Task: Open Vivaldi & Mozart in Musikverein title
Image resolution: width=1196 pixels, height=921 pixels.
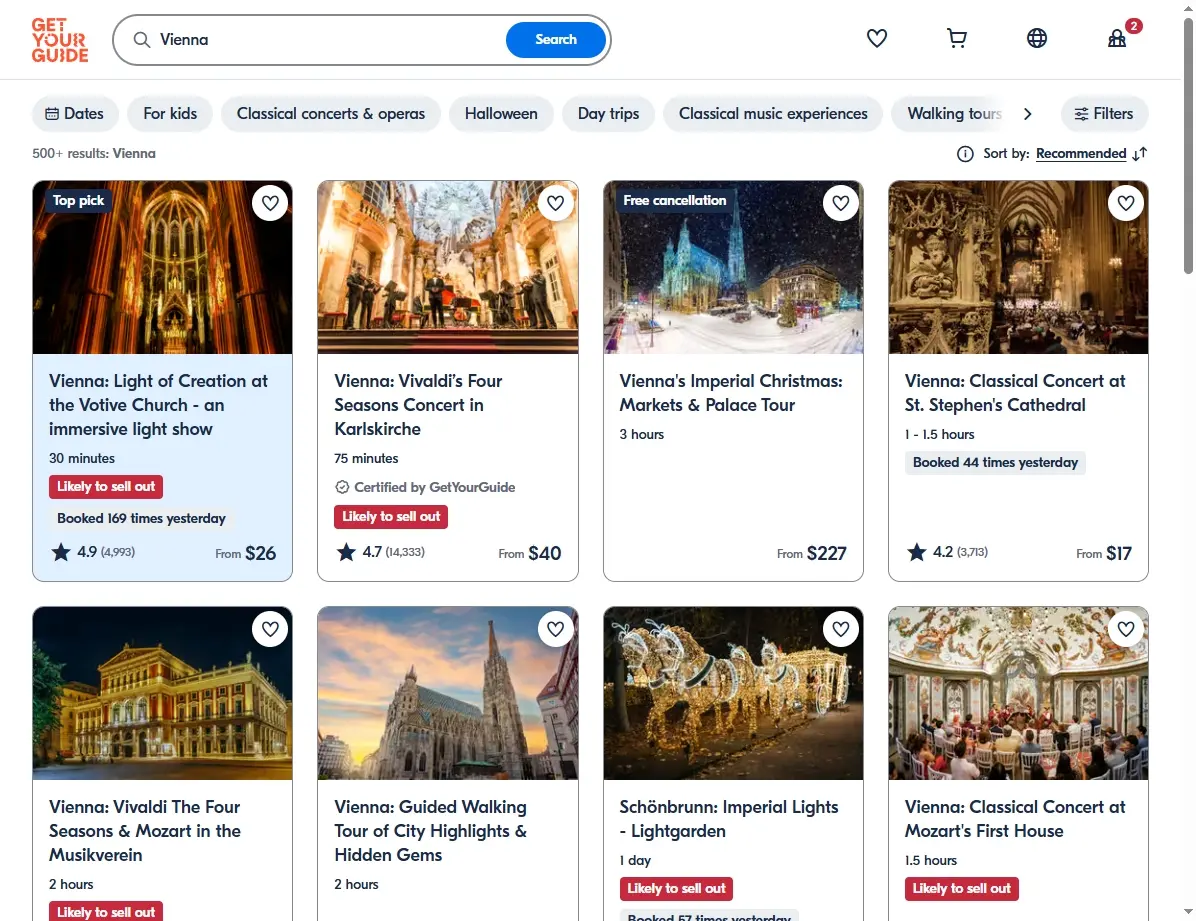Action: 145,831
